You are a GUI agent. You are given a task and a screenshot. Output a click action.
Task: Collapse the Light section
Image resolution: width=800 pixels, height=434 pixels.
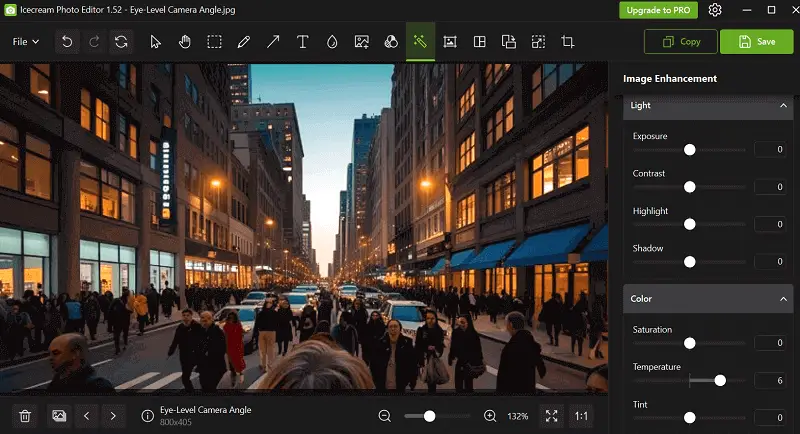click(783, 106)
